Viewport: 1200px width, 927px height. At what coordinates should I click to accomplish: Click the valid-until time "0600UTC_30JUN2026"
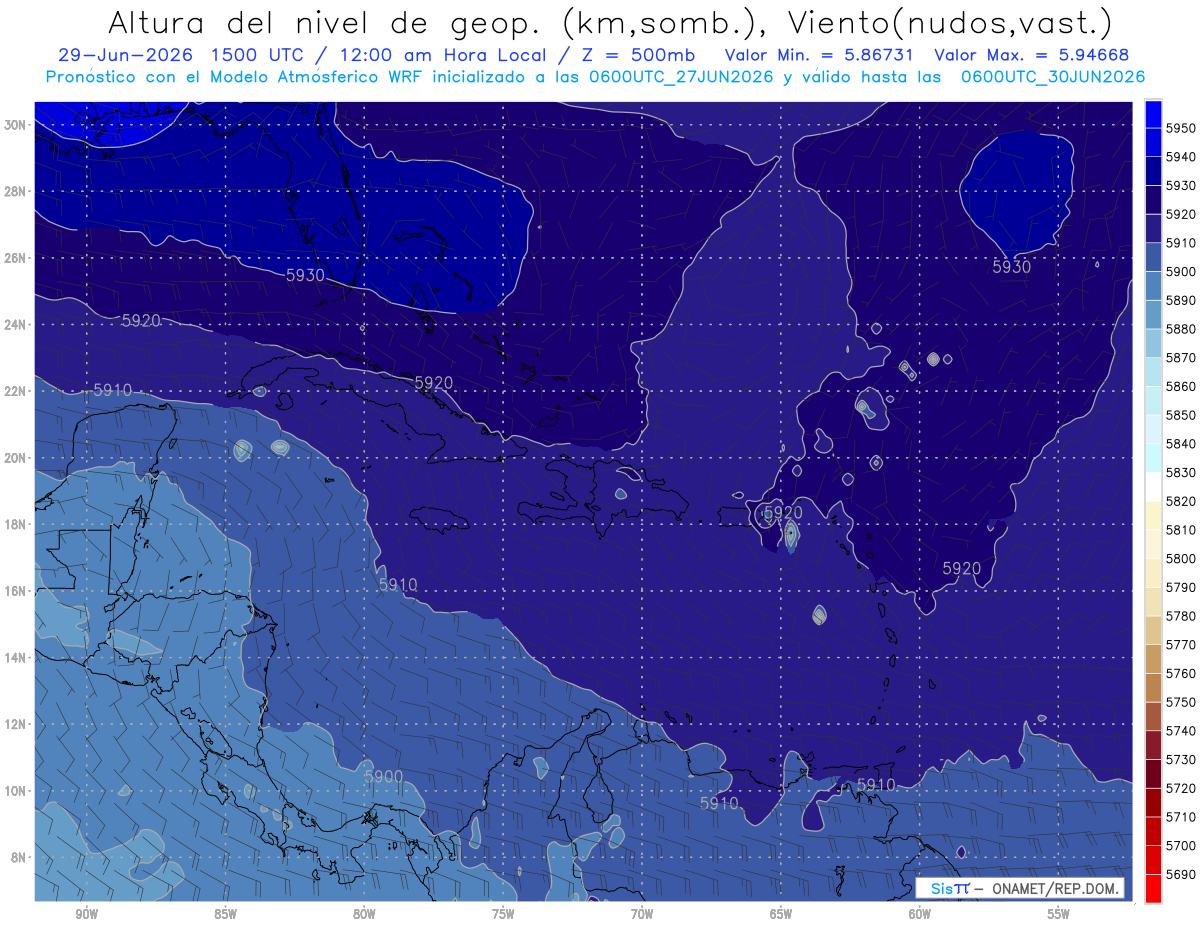[x=1053, y=77]
